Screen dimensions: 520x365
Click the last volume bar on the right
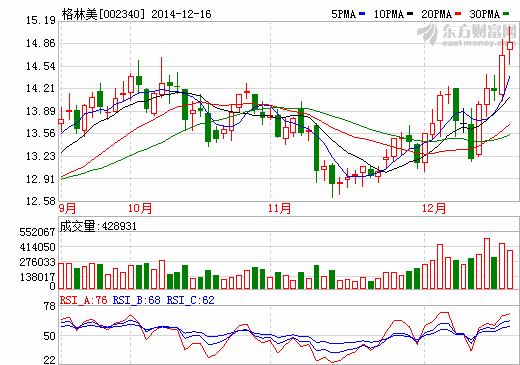[510, 269]
